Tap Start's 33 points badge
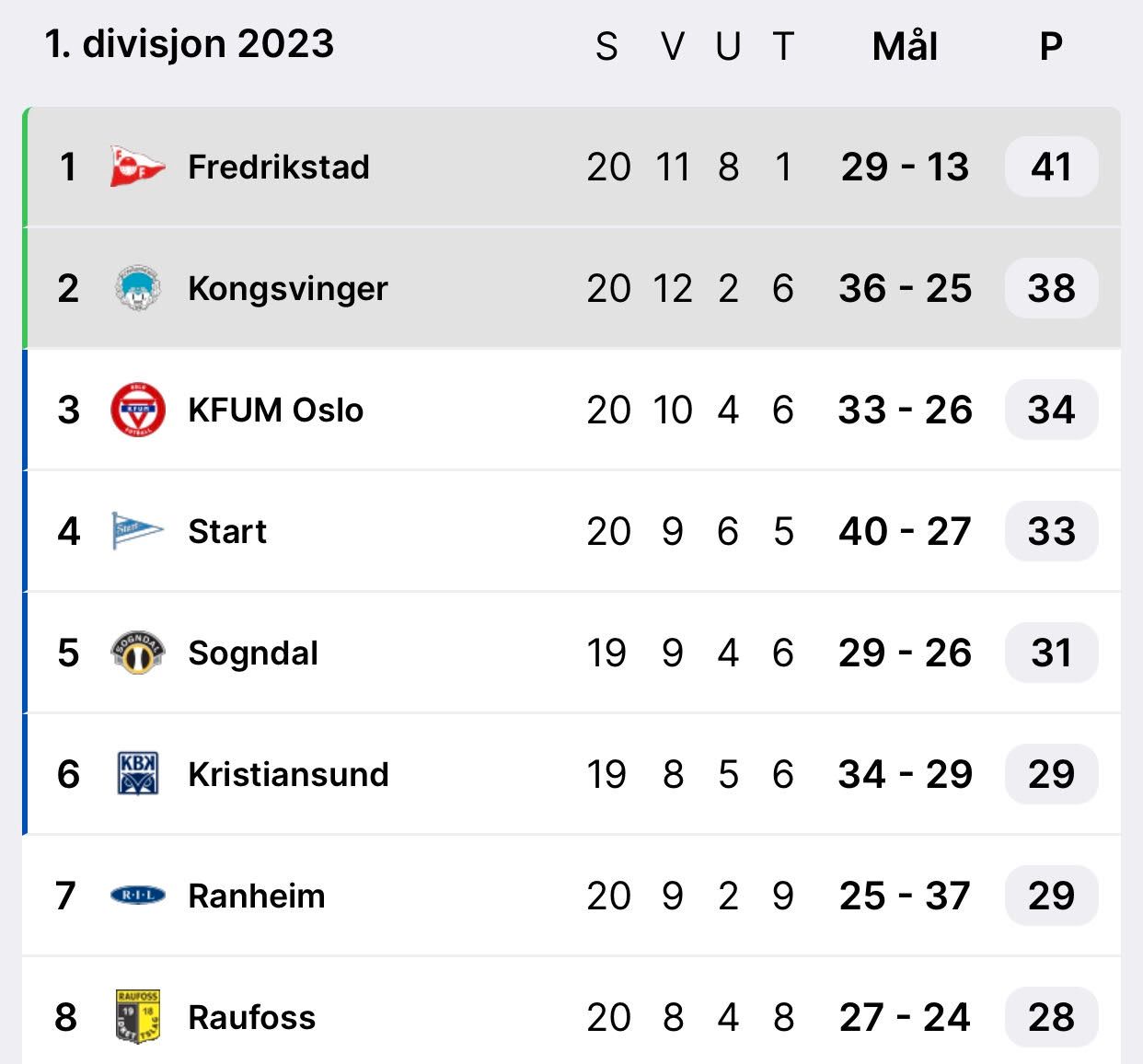The image size is (1143, 1064). click(1051, 531)
